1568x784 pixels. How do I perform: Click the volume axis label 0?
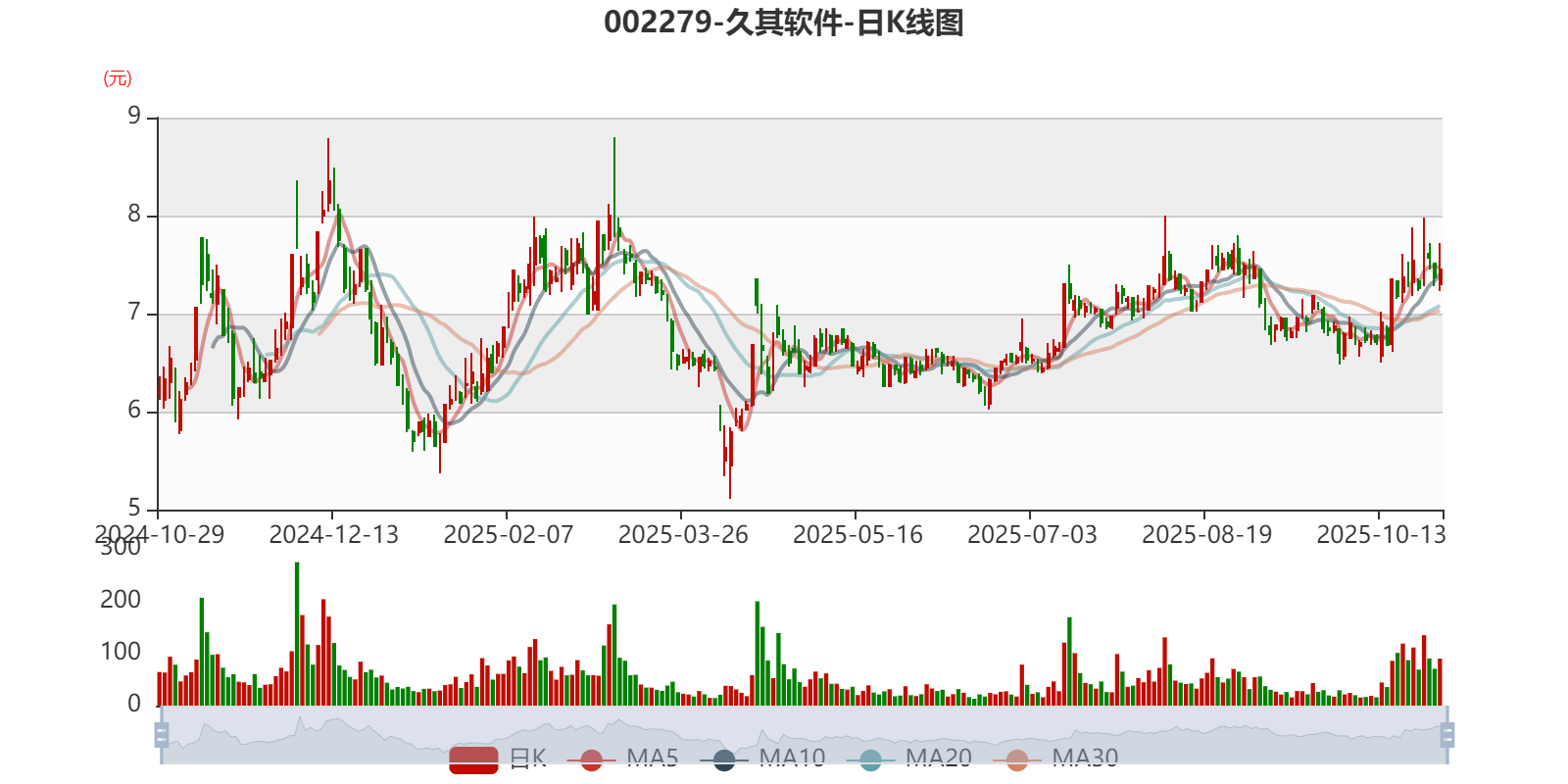(x=134, y=704)
